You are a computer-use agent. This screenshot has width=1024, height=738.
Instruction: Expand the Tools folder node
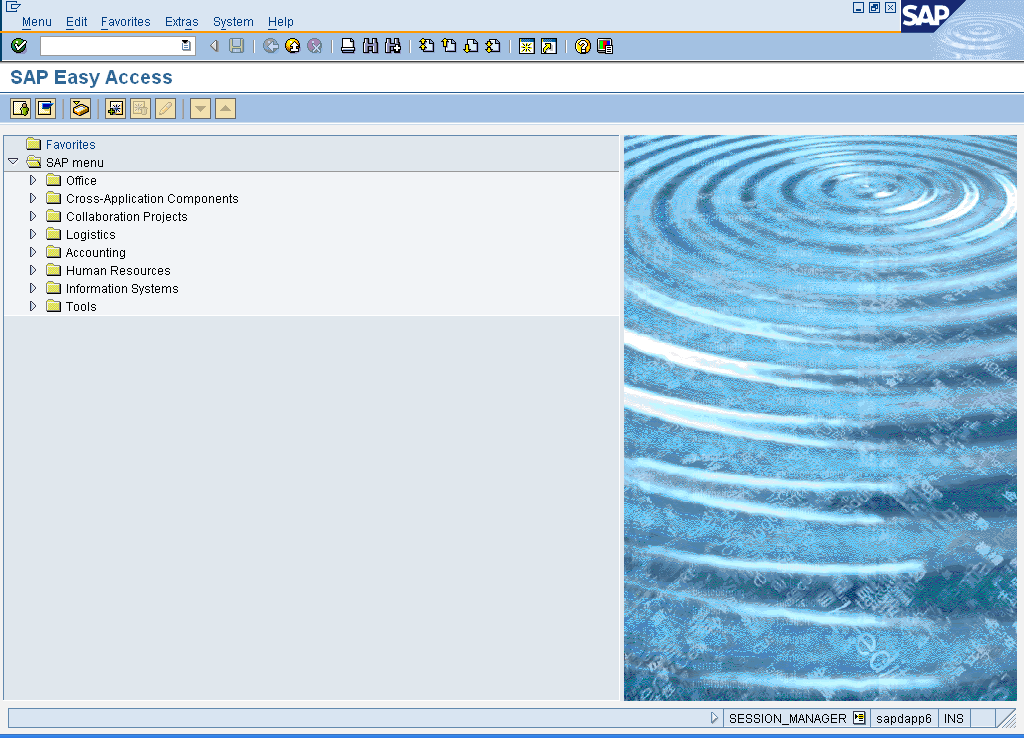(33, 306)
